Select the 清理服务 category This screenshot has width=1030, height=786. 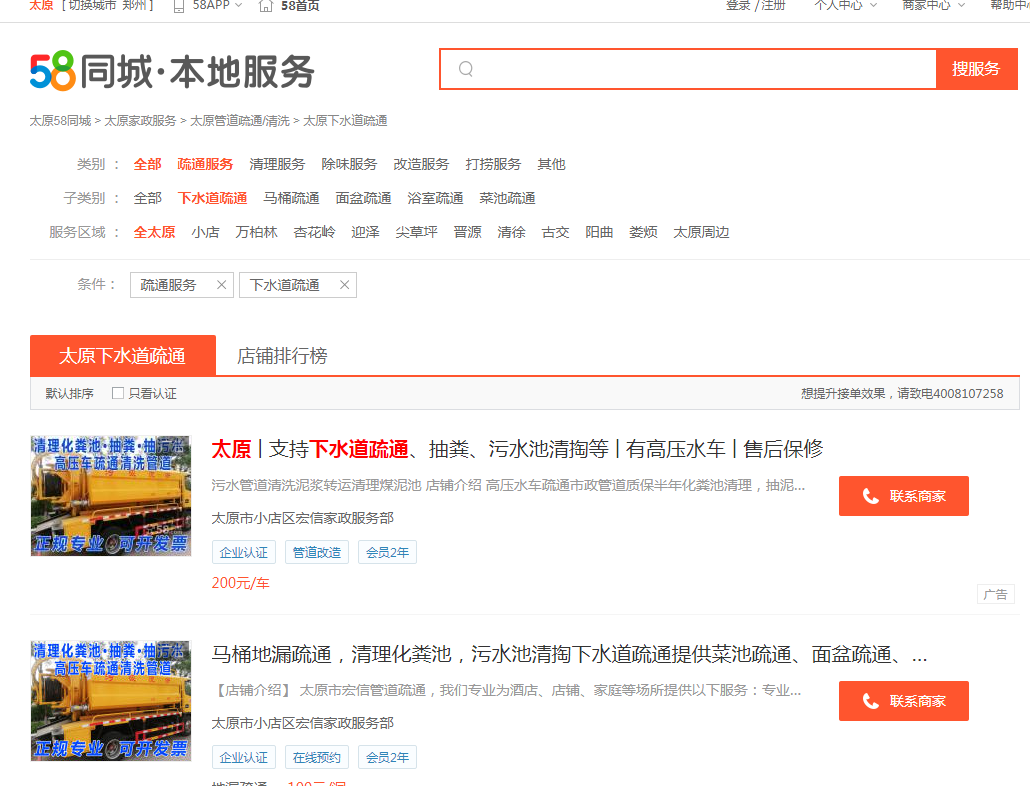(x=277, y=164)
